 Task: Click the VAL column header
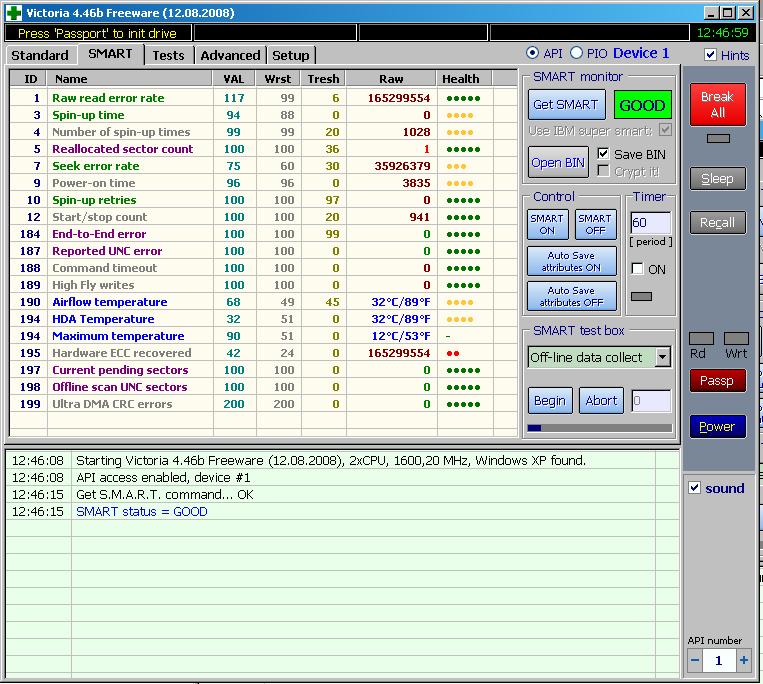(x=234, y=78)
